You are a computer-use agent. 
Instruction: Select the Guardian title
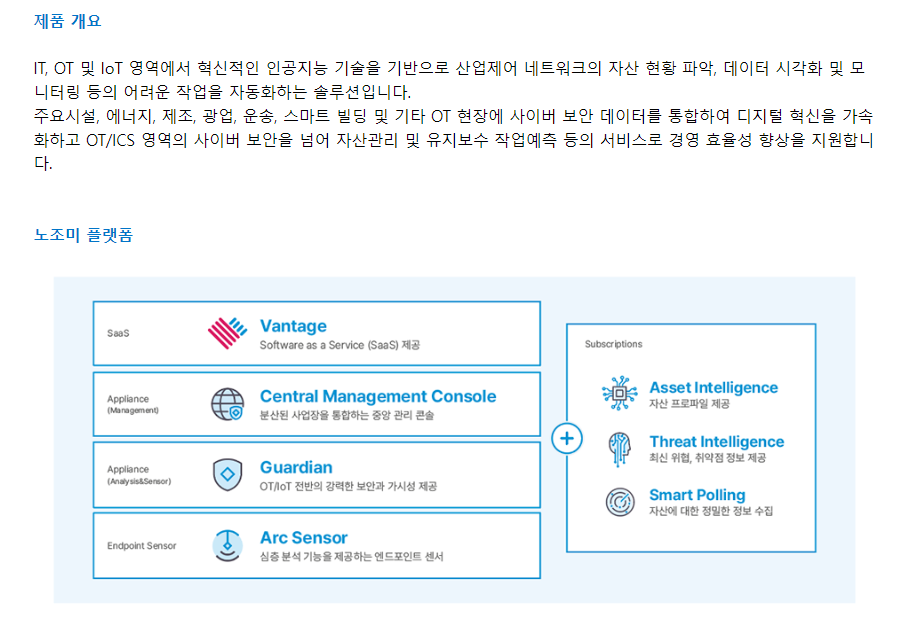click(296, 467)
